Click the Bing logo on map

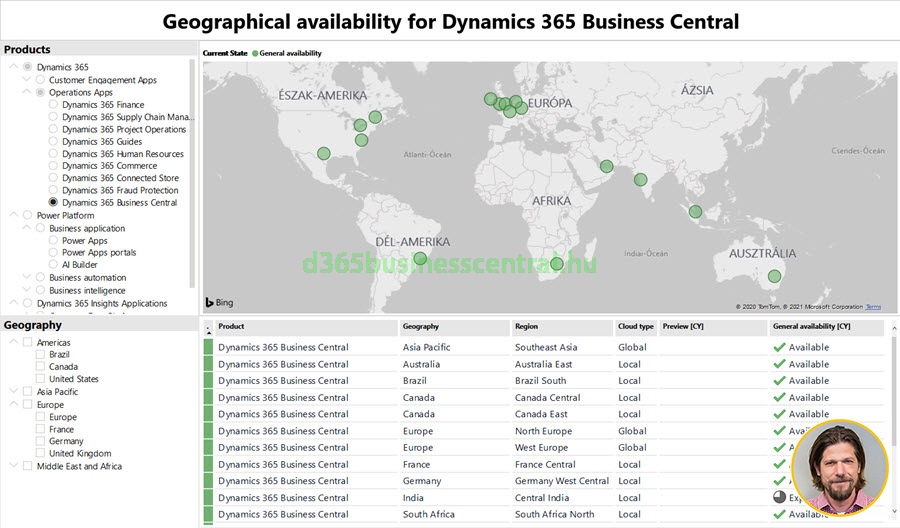click(x=220, y=302)
